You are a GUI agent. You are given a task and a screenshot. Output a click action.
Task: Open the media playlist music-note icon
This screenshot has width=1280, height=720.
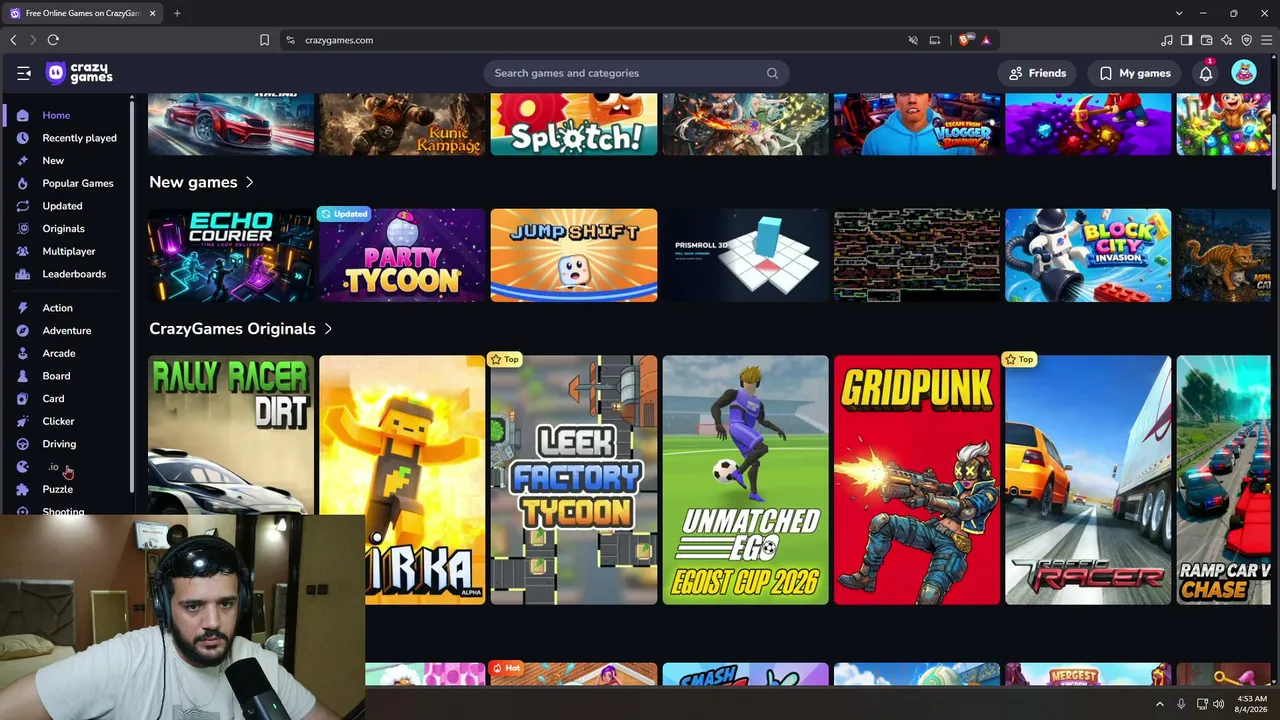tap(1167, 40)
